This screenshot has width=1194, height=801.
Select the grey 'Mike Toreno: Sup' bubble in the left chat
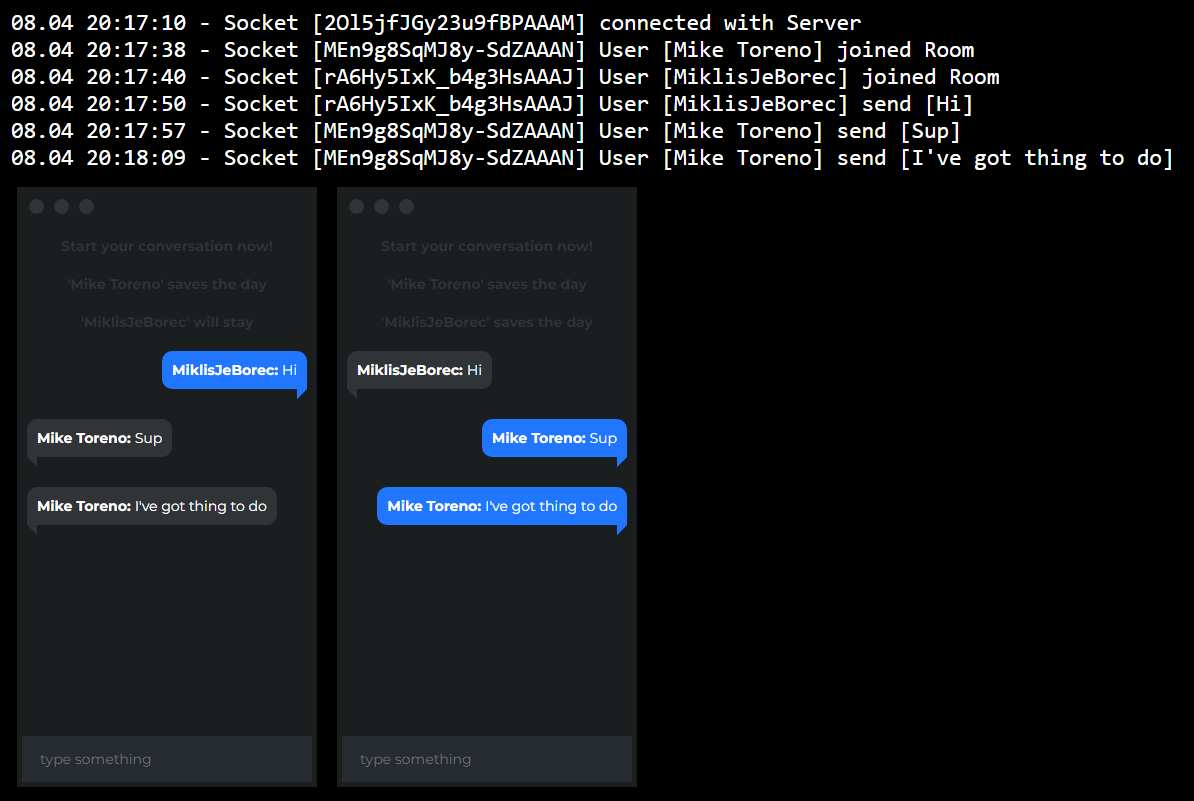[x=99, y=438]
